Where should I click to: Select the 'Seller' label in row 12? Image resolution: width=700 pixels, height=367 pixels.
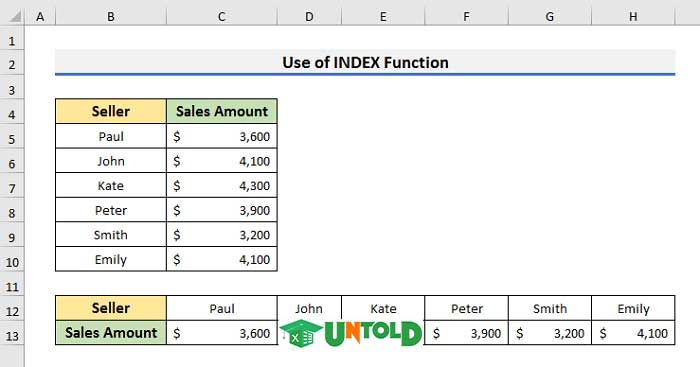tap(111, 308)
